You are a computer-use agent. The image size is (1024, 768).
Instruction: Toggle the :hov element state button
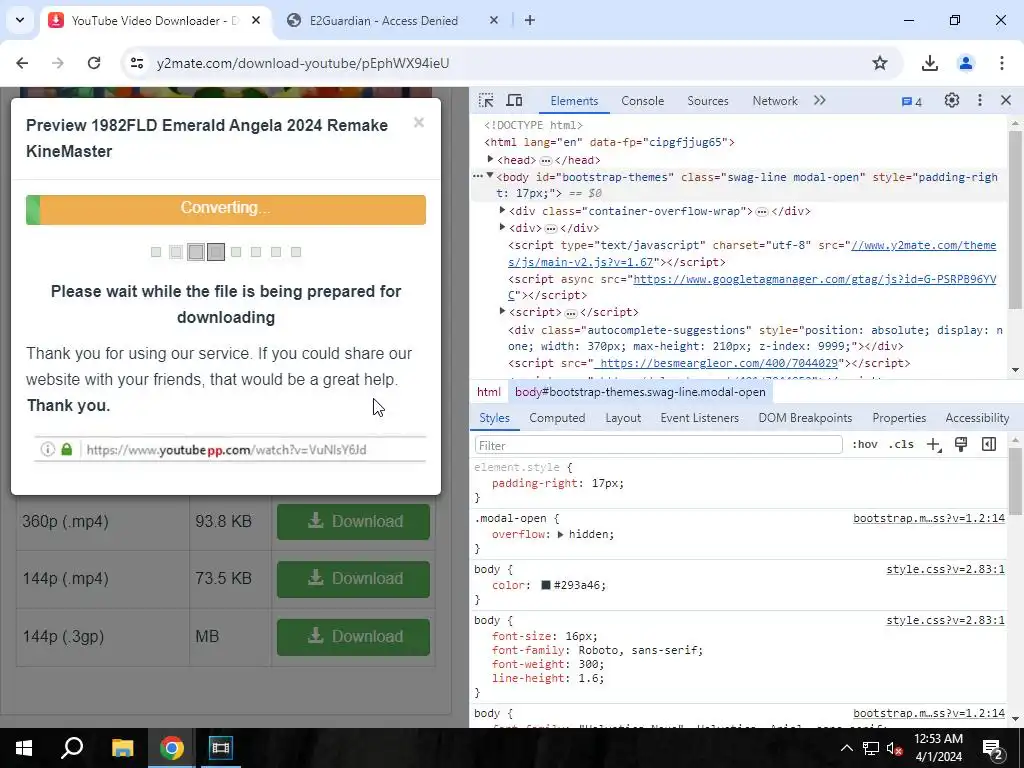(865, 445)
